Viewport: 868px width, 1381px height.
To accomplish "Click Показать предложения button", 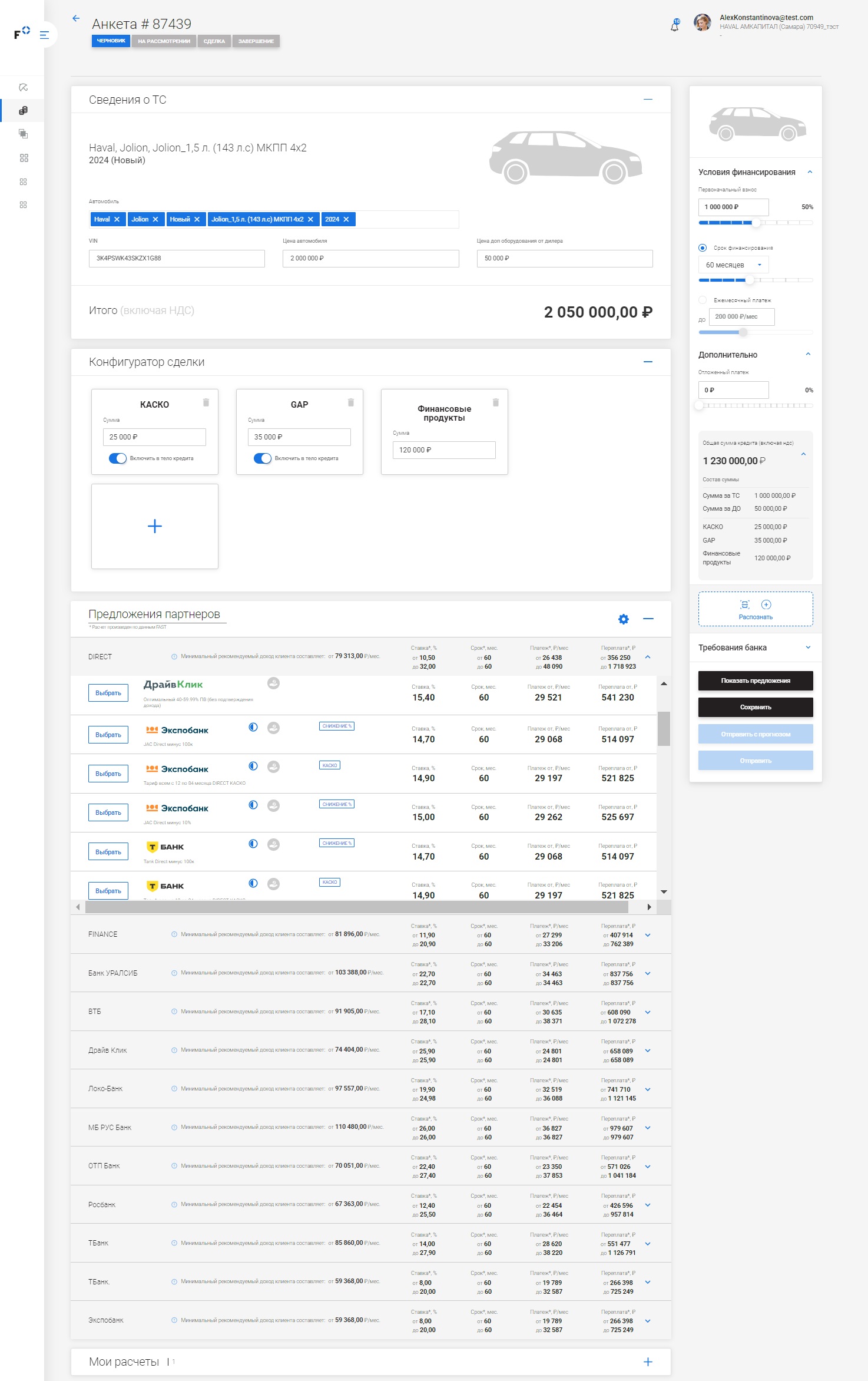I will coord(756,680).
